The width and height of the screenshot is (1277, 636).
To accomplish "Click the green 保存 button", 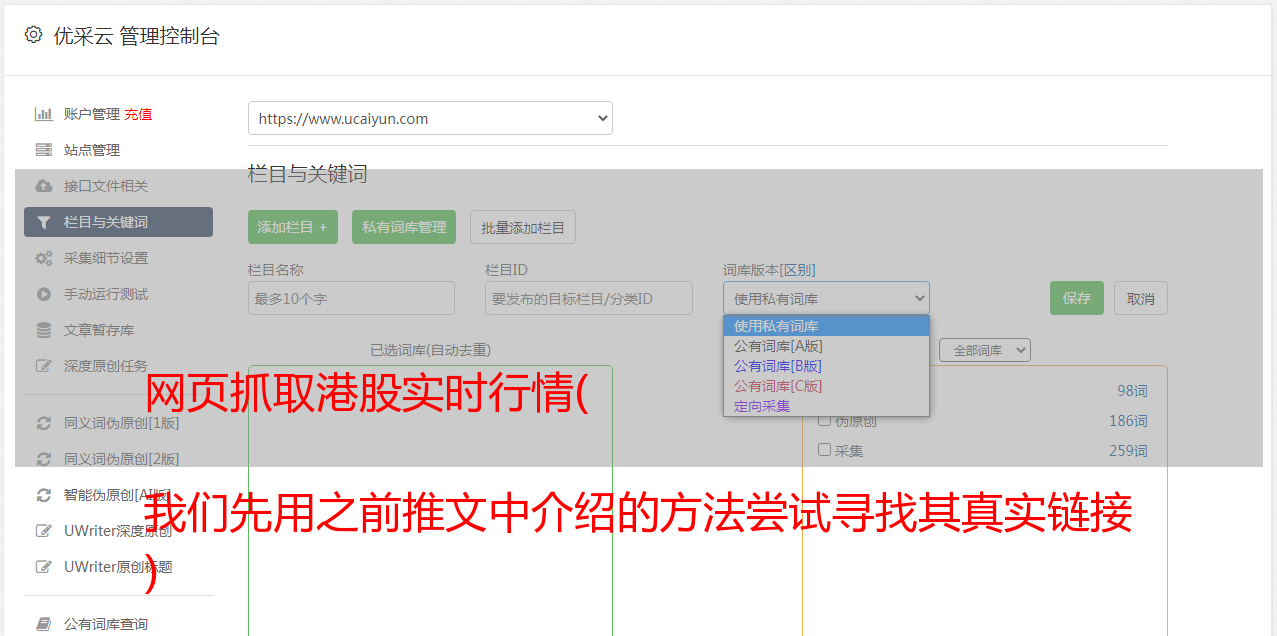I will [1077, 298].
